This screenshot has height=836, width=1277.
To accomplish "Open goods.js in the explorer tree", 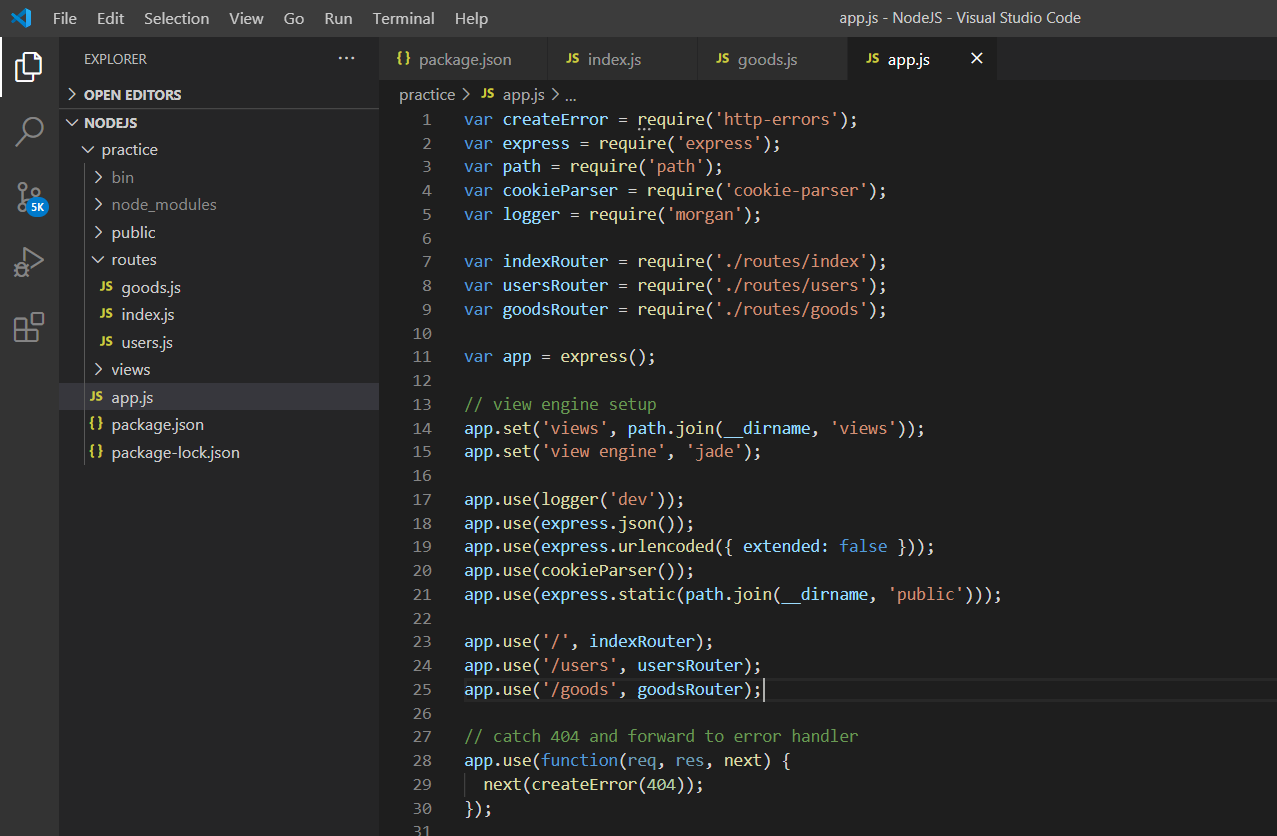I will pyautogui.click(x=219, y=287).
